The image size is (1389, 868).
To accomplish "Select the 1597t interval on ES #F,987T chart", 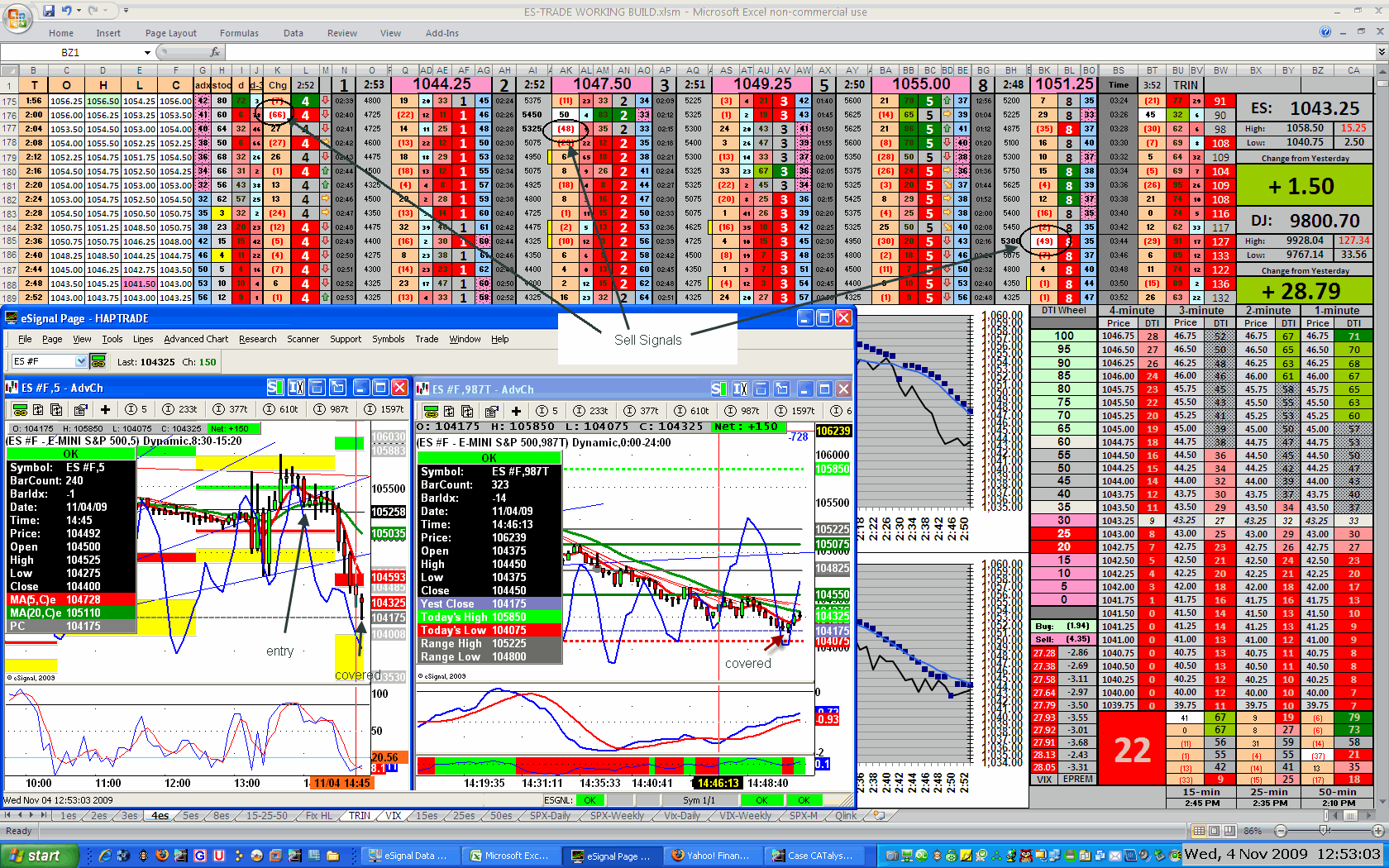I will pos(794,411).
